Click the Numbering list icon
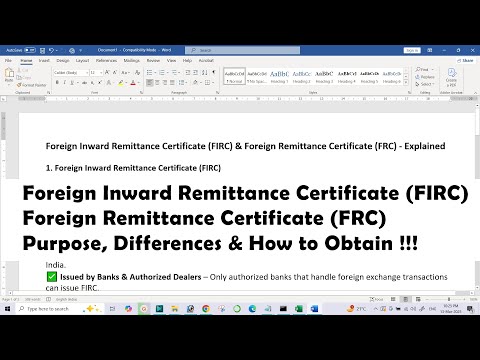 point(162,72)
